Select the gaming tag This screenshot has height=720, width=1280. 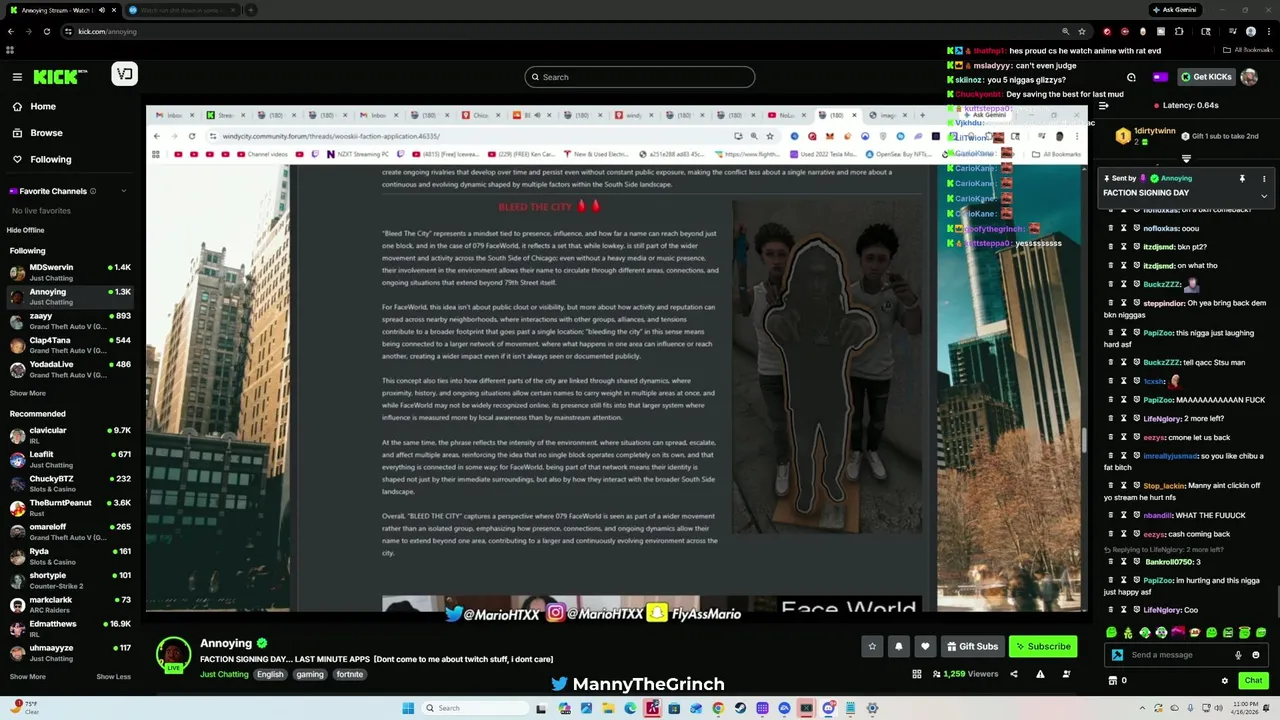point(309,674)
